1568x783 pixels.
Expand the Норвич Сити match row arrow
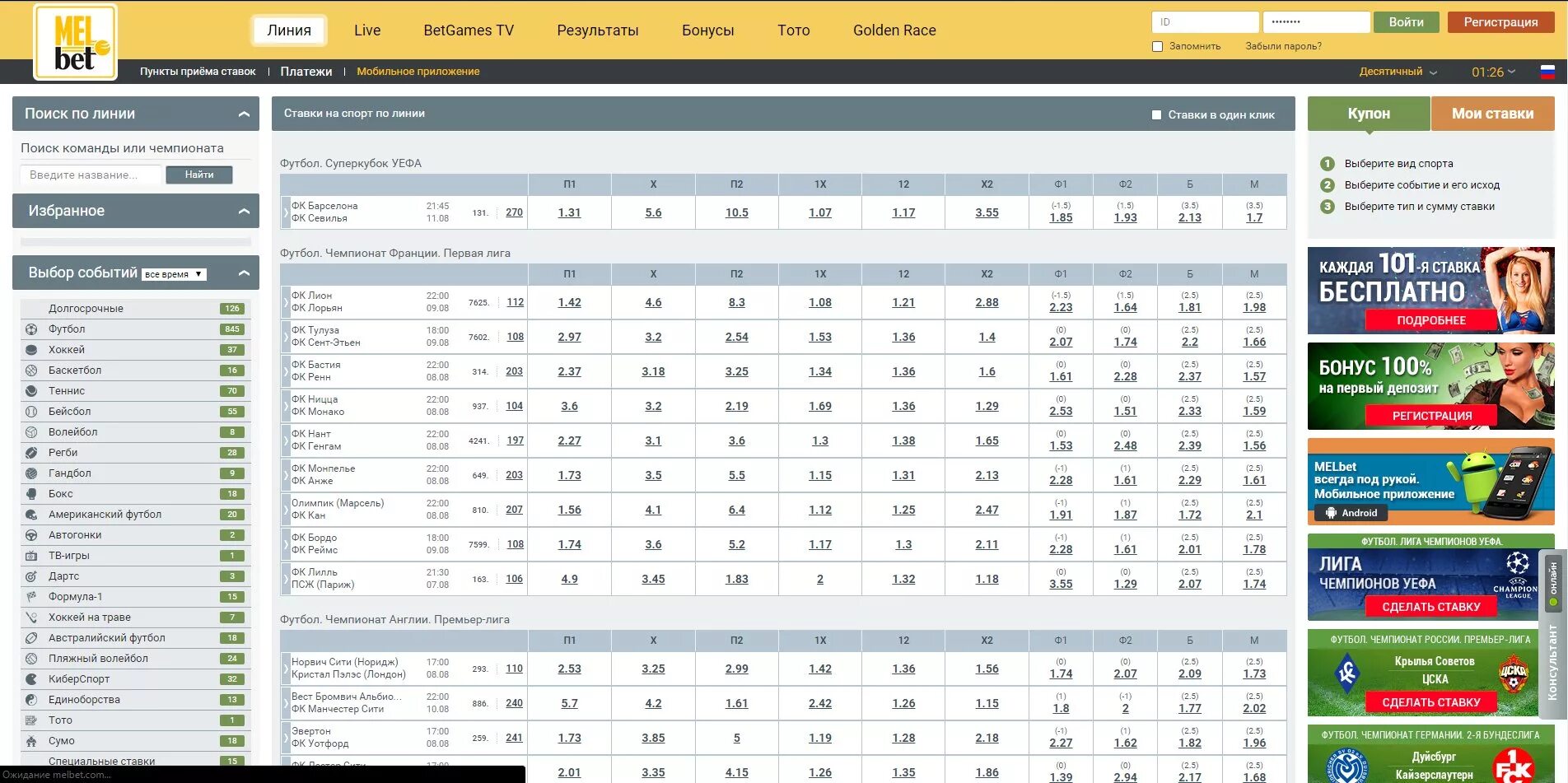pos(286,669)
